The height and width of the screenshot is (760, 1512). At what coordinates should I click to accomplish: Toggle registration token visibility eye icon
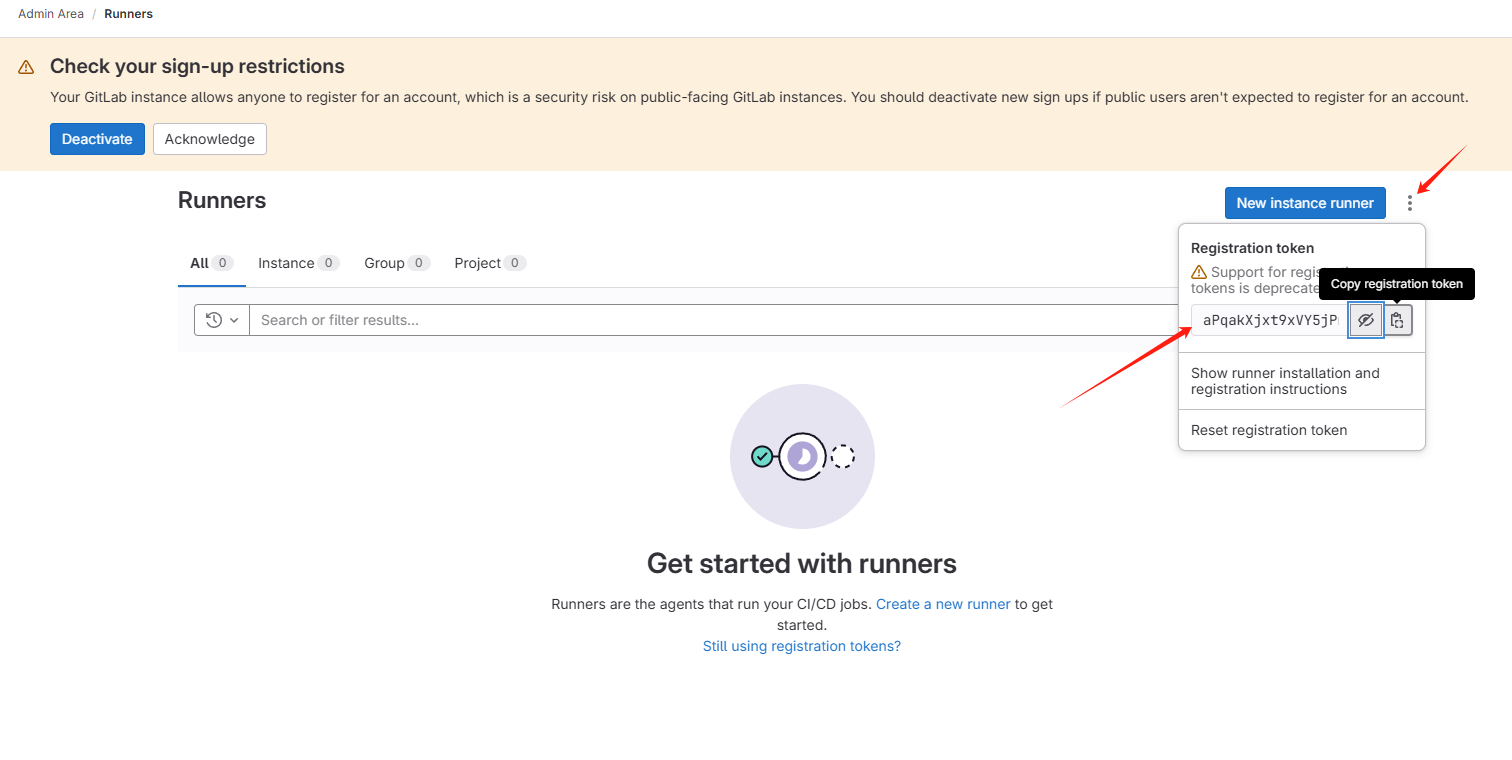point(1366,321)
